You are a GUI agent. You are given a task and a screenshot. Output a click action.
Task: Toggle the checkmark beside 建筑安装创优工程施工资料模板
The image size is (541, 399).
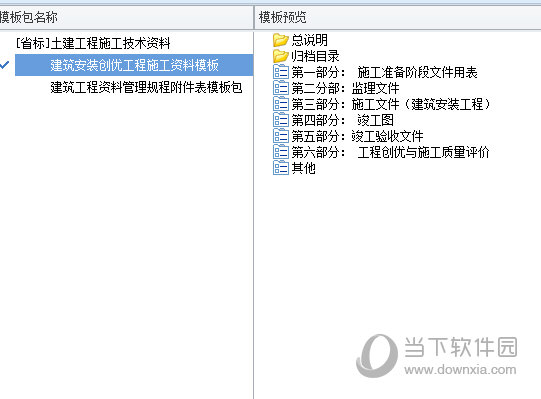tap(4, 65)
